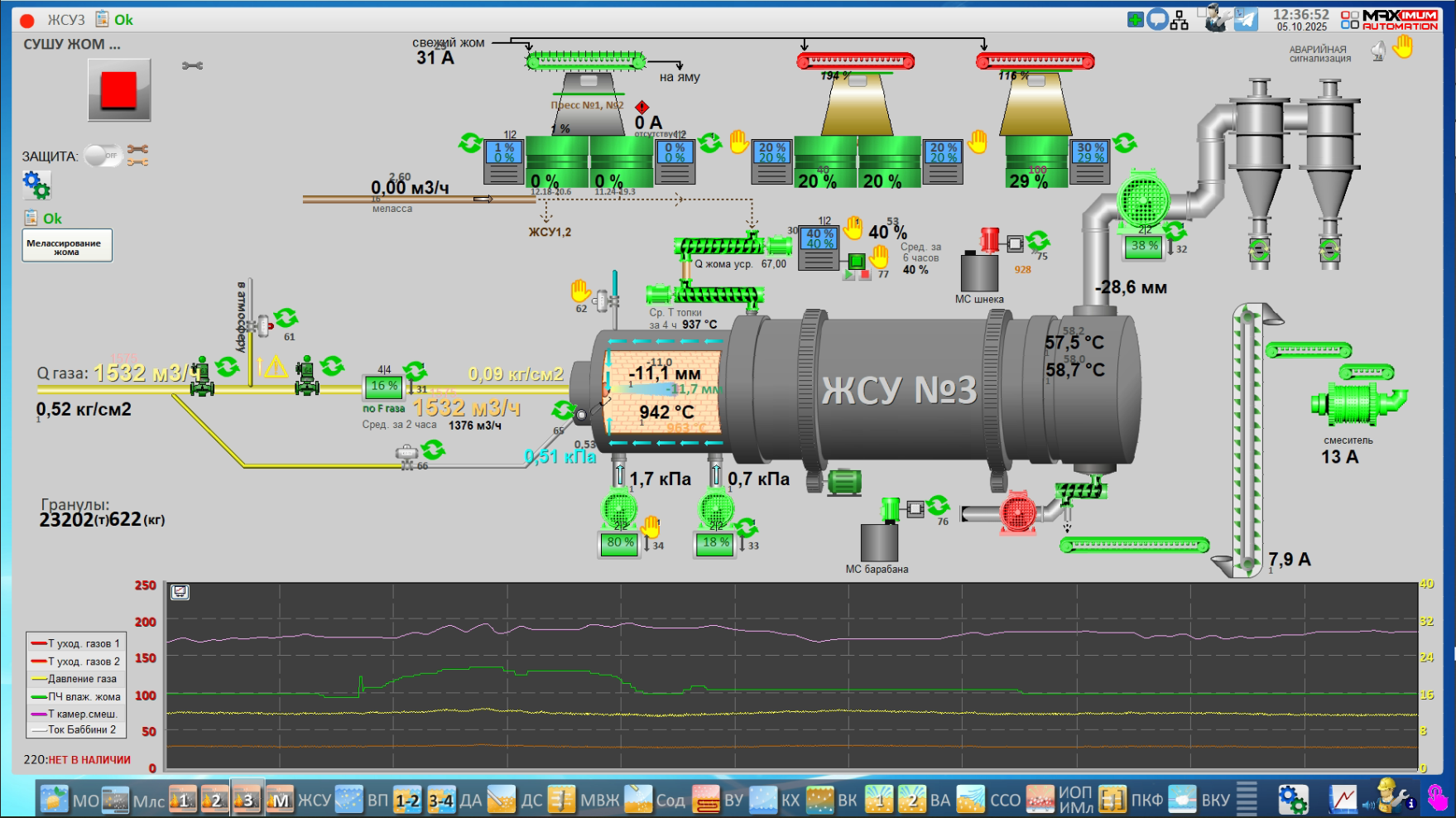
Task: Click the alarm speaker icon near АВАРИЙНАЯ сигнализация
Action: pyautogui.click(x=1378, y=51)
